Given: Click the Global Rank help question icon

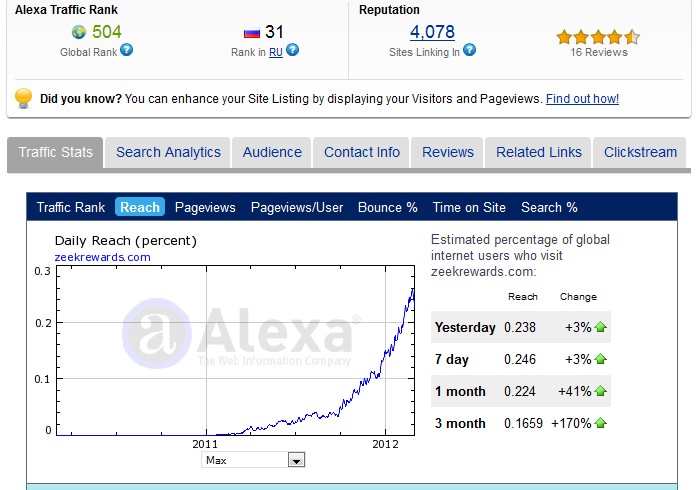Looking at the screenshot, I should click(127, 50).
